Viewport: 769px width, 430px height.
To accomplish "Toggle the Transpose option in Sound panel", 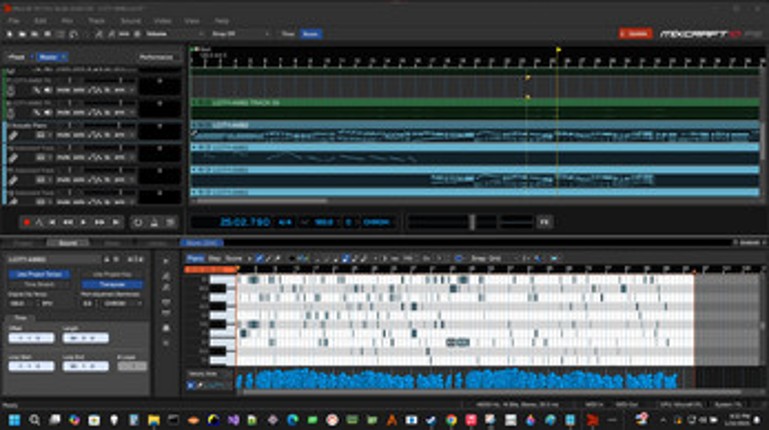I will point(112,285).
